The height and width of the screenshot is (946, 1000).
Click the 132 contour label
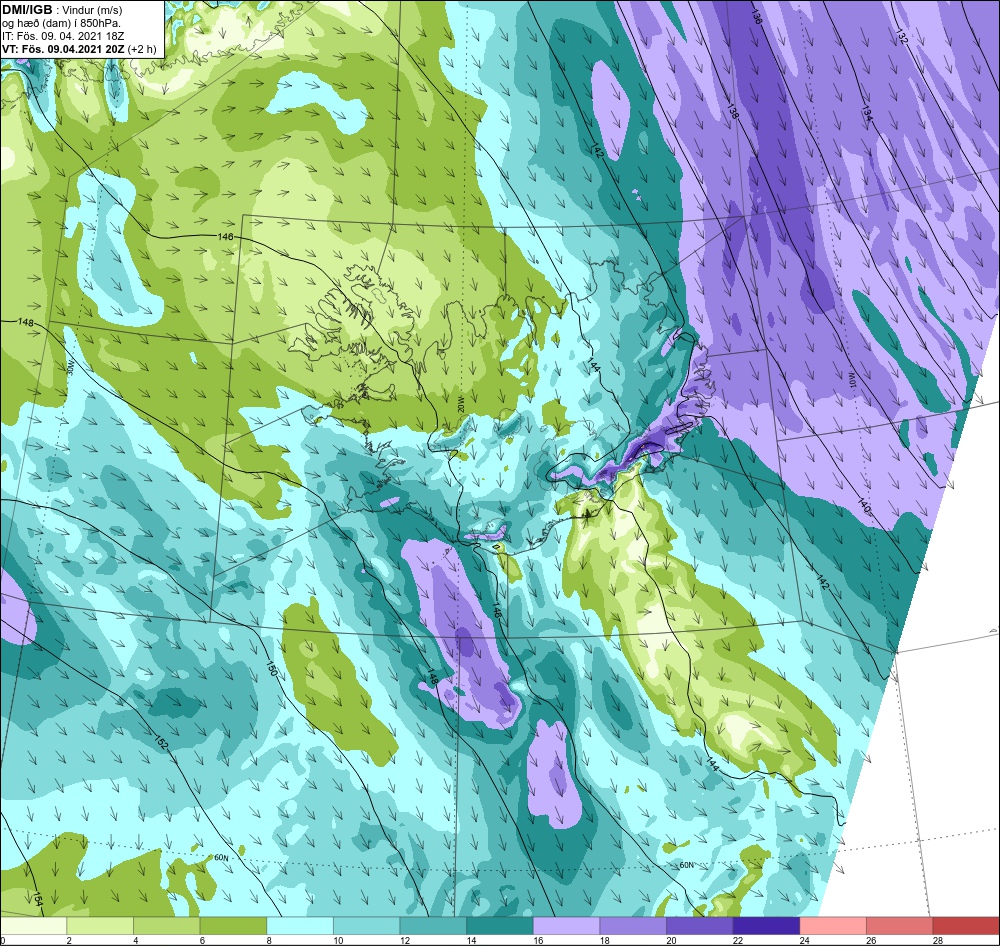(902, 35)
